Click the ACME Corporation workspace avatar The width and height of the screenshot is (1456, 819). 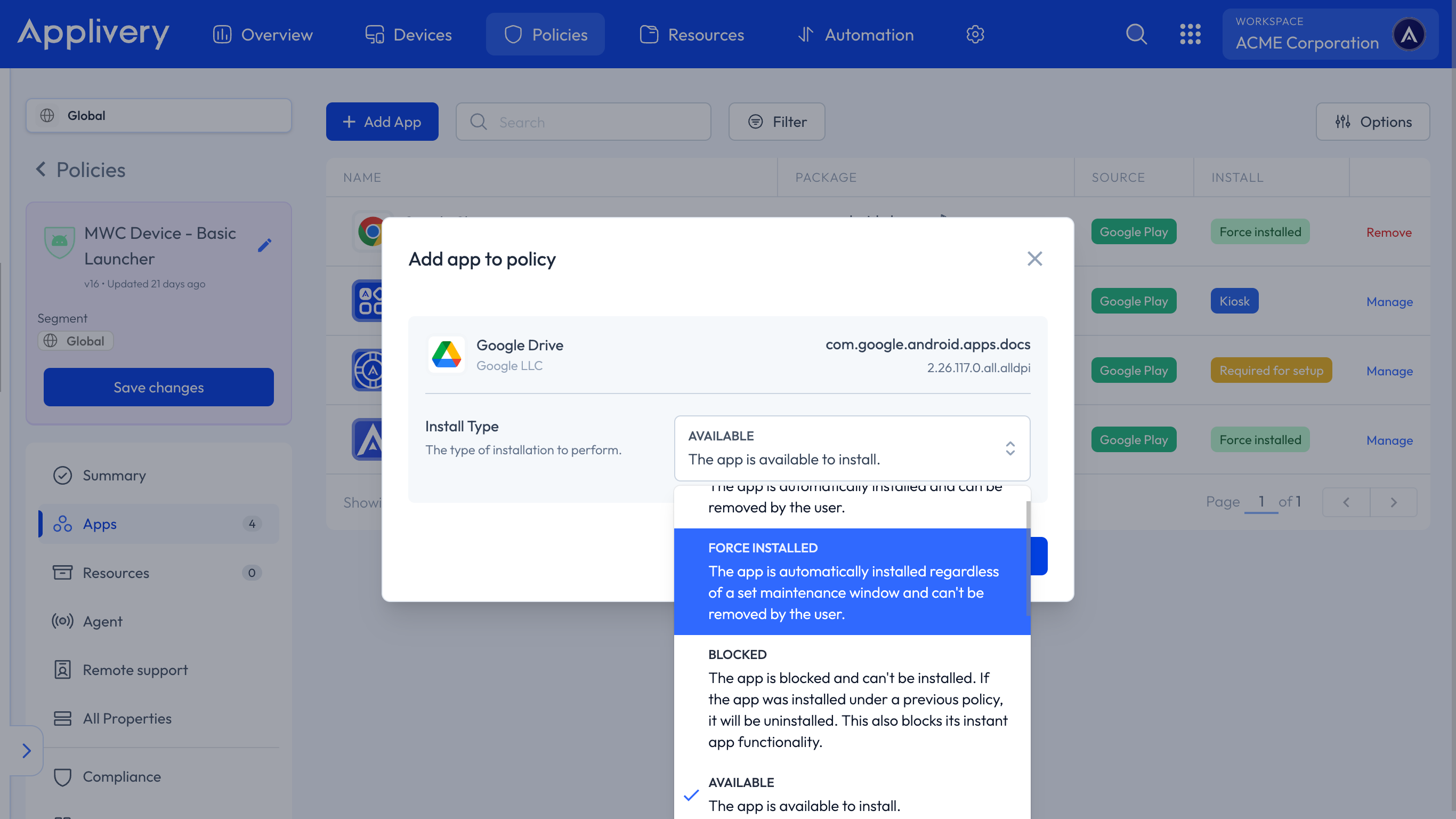(1409, 35)
